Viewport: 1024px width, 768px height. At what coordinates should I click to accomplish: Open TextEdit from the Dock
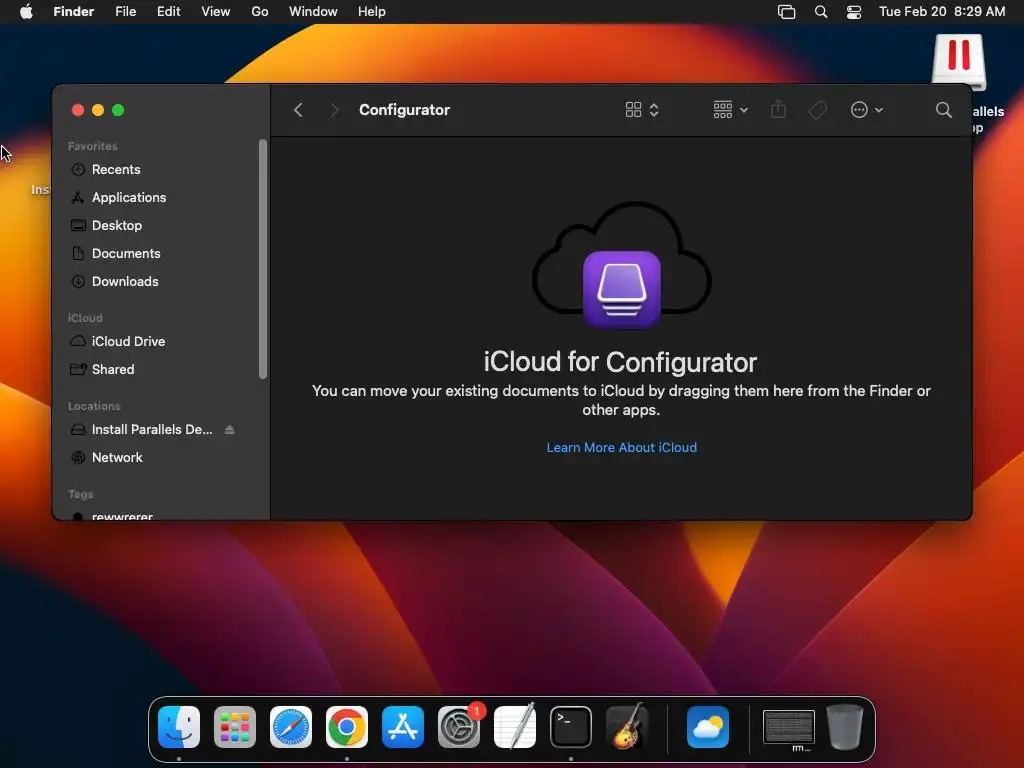tap(515, 726)
